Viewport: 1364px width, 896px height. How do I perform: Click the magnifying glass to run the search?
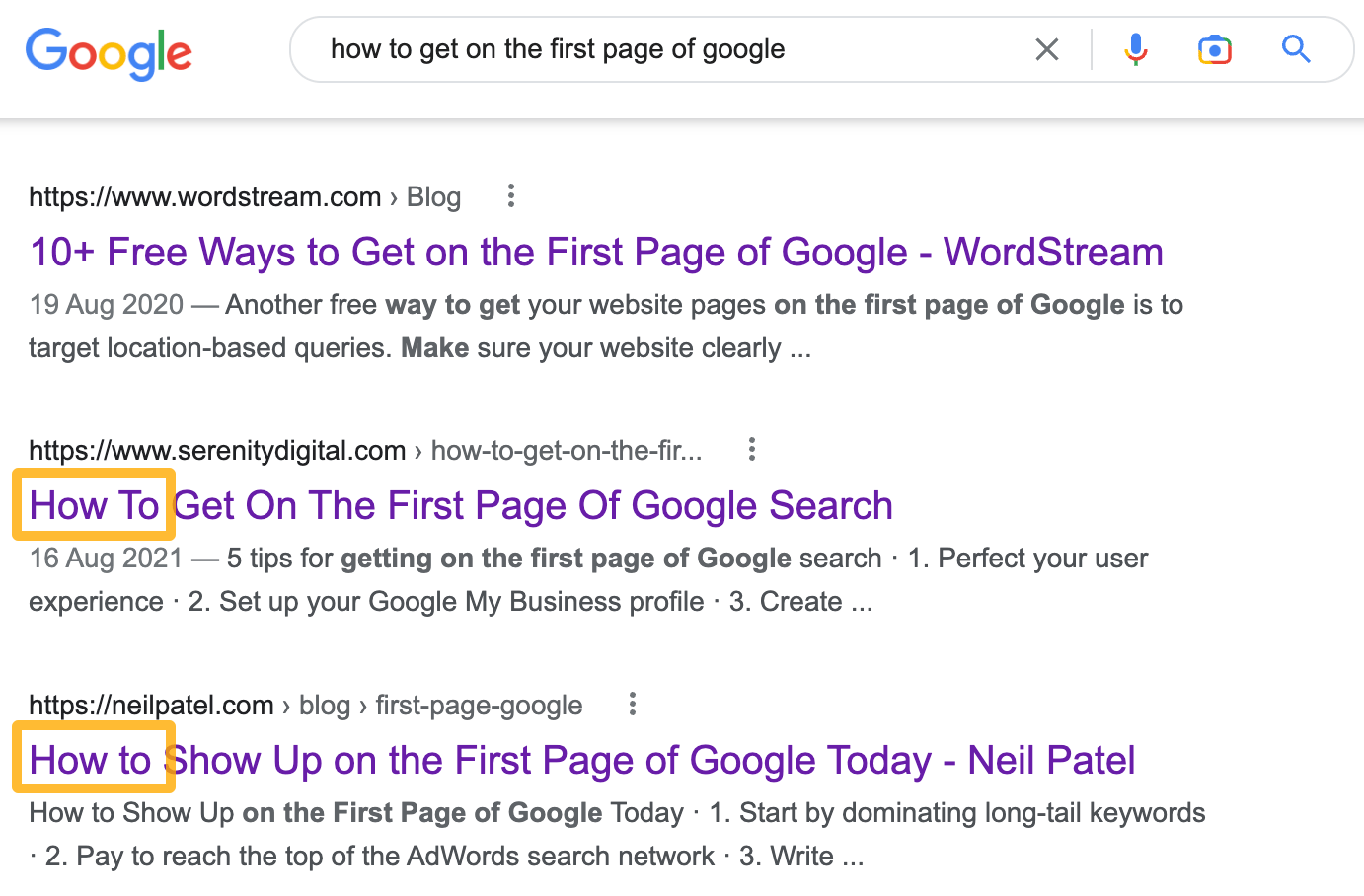pos(1295,48)
